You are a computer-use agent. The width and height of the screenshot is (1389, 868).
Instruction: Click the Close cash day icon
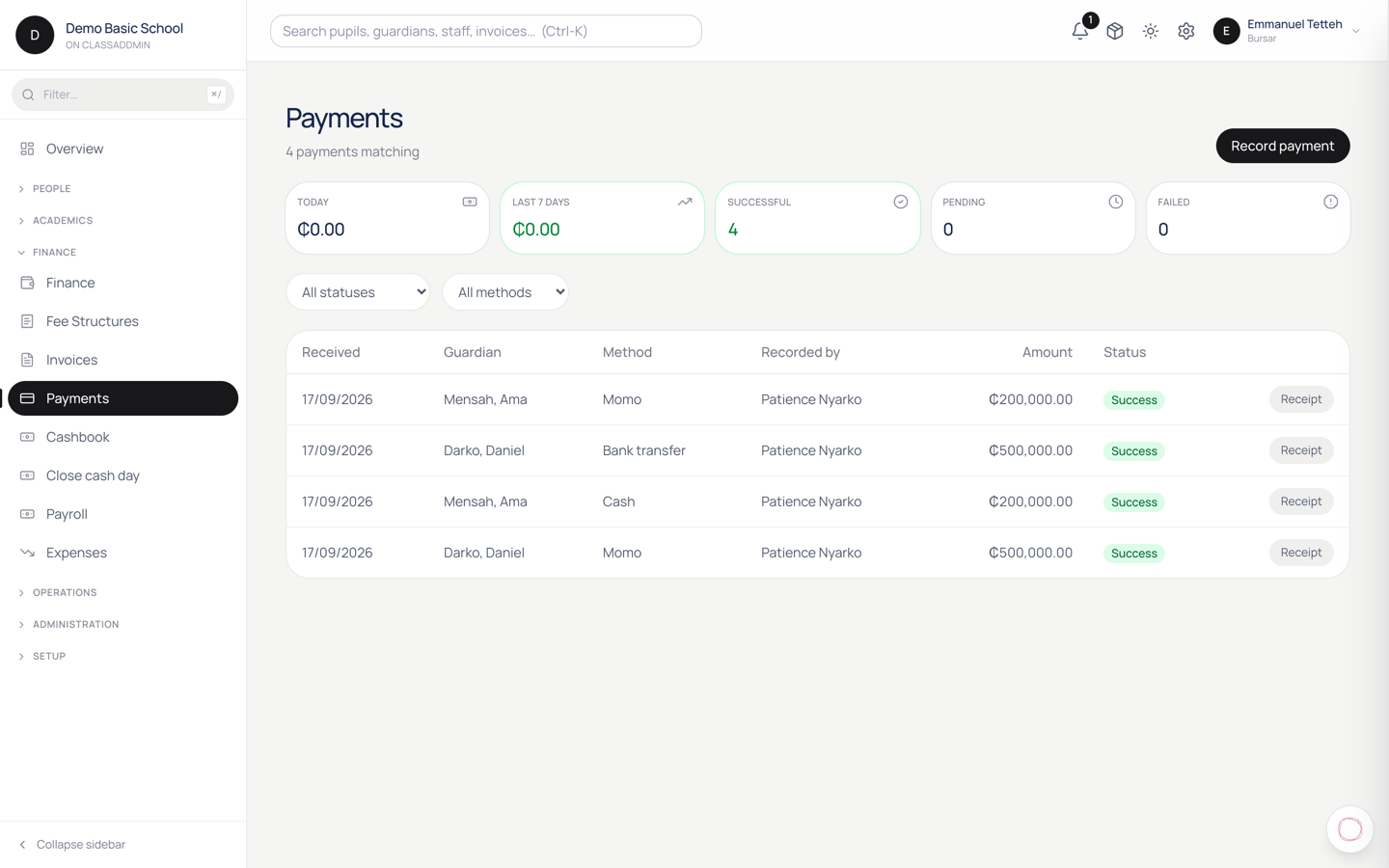[x=27, y=475]
